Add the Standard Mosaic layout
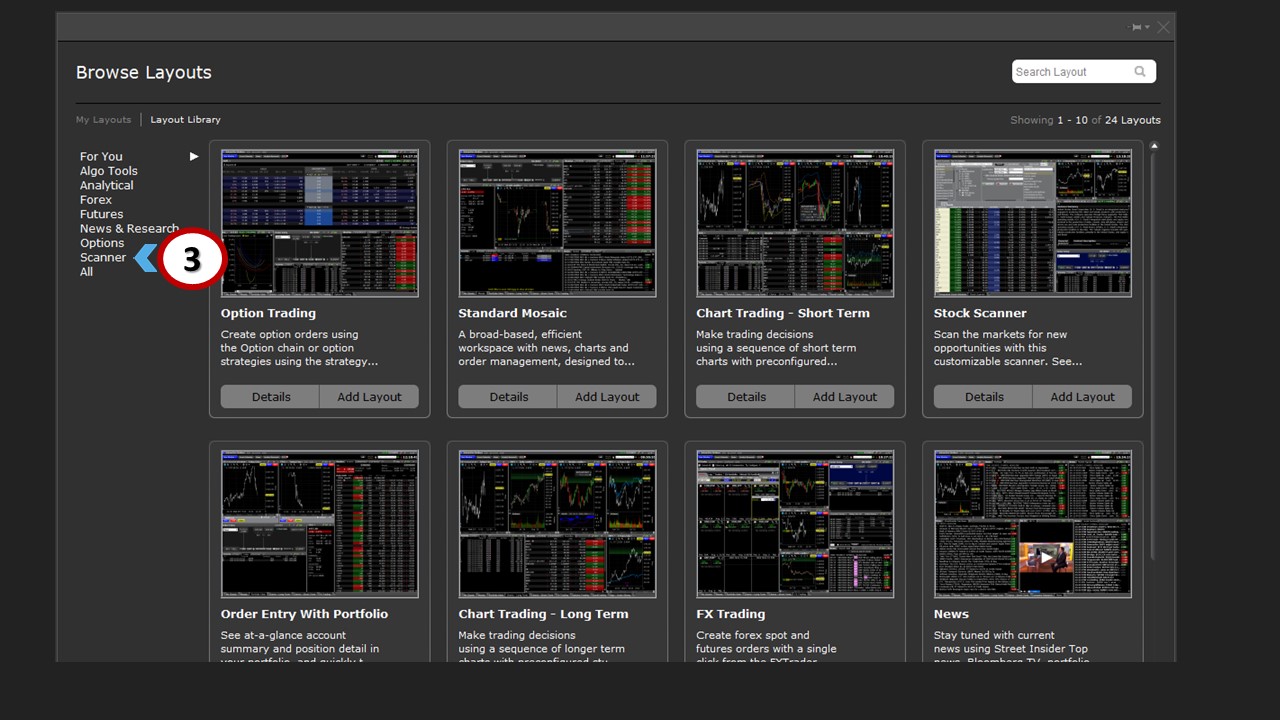The image size is (1280, 720). 607,397
